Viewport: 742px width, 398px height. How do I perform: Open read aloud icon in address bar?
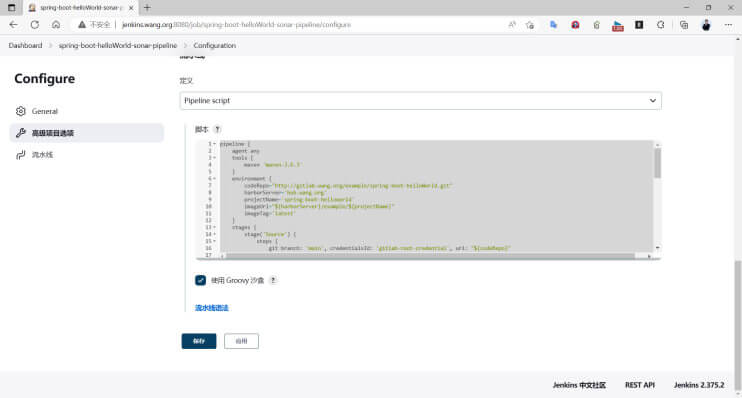click(512, 25)
